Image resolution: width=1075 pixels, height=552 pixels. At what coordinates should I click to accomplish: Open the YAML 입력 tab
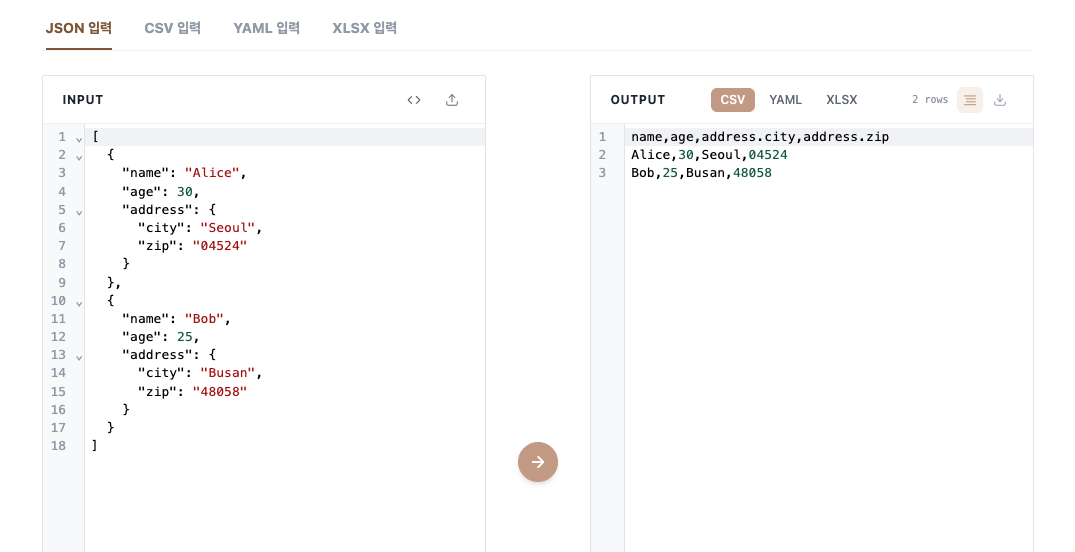(x=267, y=28)
